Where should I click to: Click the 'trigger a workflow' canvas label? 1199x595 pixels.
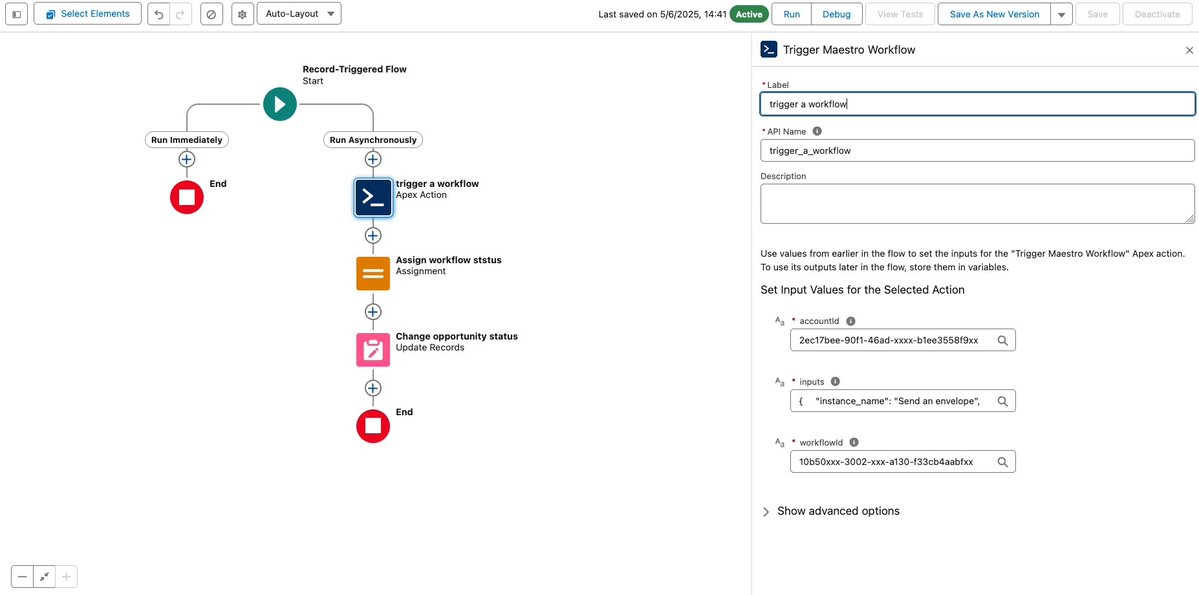pyautogui.click(x=437, y=184)
